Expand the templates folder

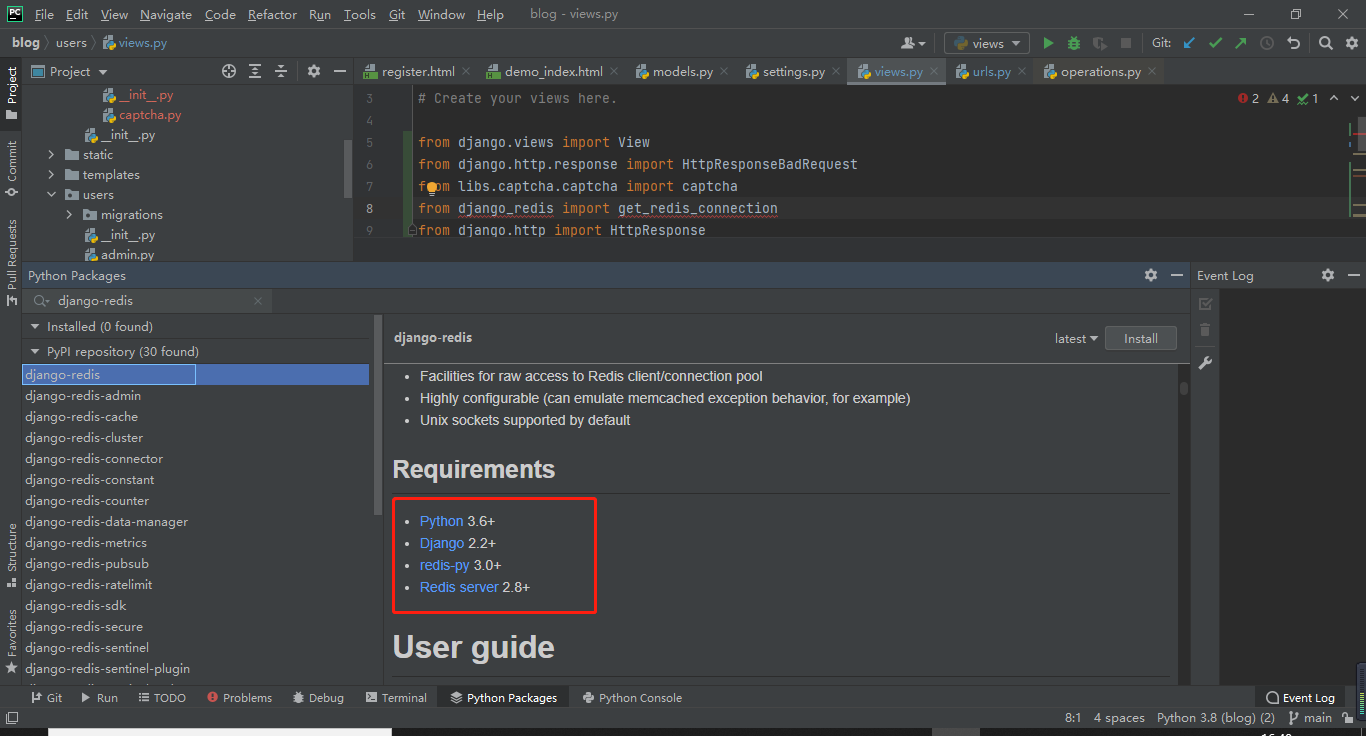pyautogui.click(x=52, y=175)
